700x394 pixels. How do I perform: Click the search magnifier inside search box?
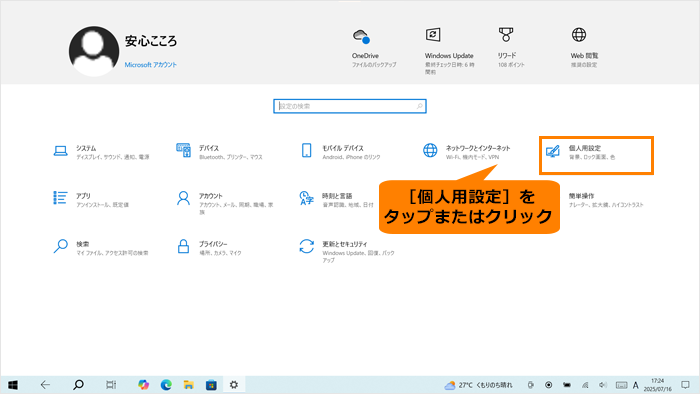pyautogui.click(x=419, y=106)
